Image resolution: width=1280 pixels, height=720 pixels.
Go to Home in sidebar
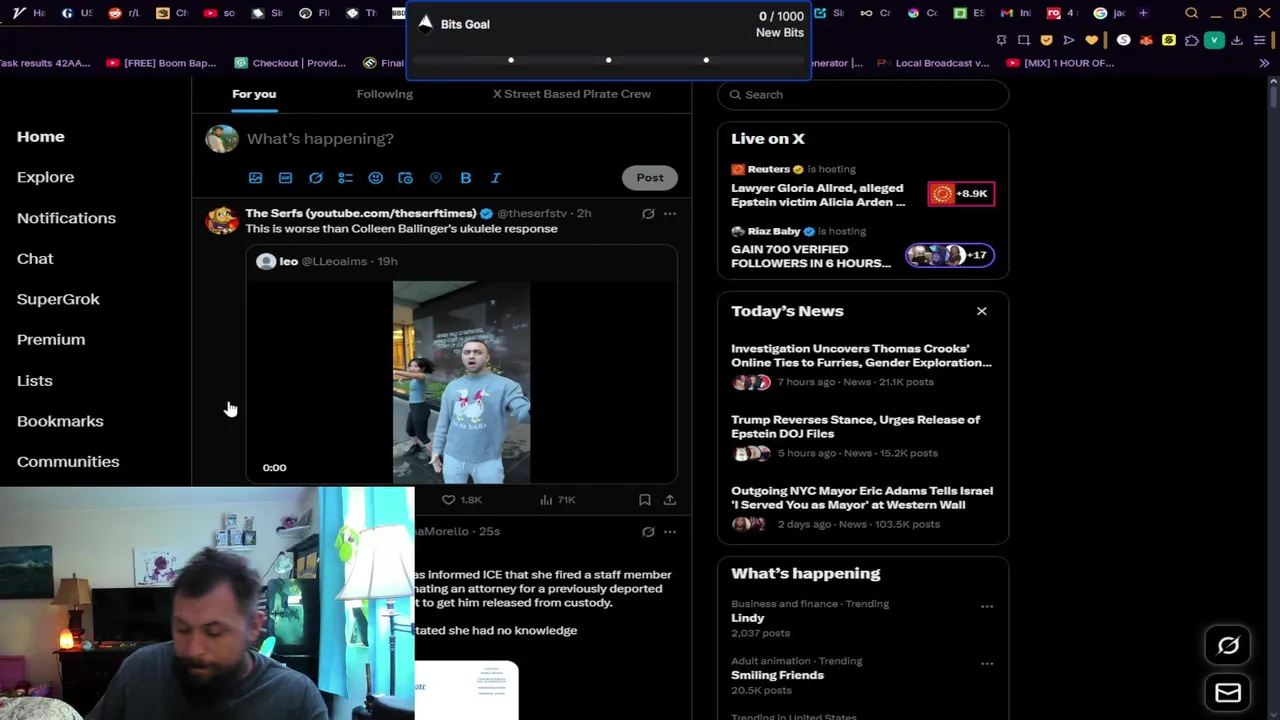pyautogui.click(x=41, y=137)
